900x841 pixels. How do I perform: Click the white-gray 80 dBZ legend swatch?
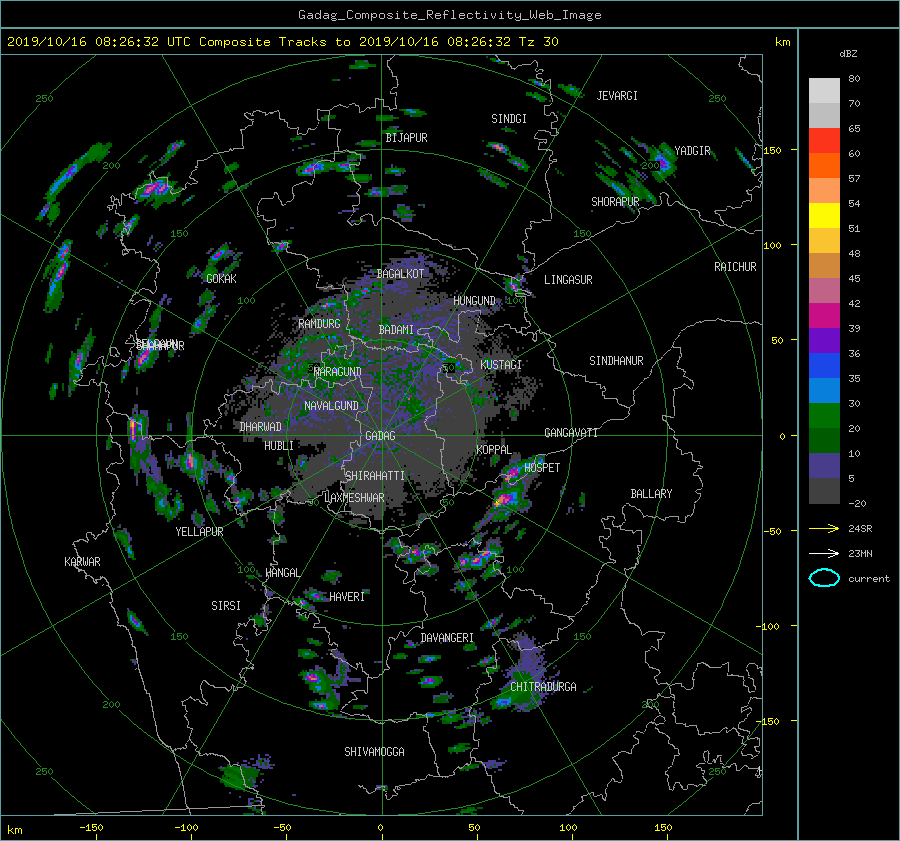[x=824, y=91]
